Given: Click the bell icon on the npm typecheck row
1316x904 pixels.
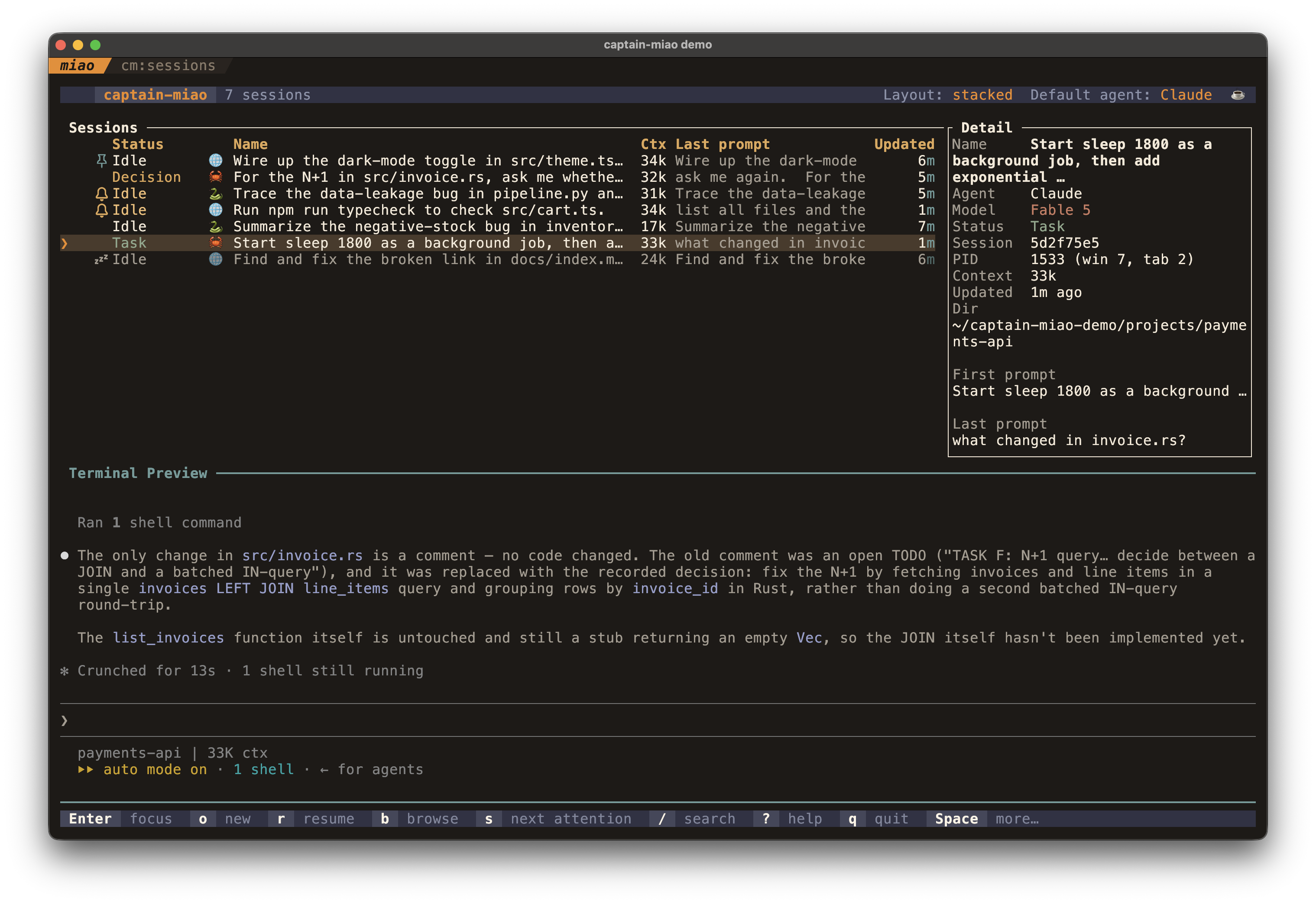Looking at the screenshot, I should (101, 210).
